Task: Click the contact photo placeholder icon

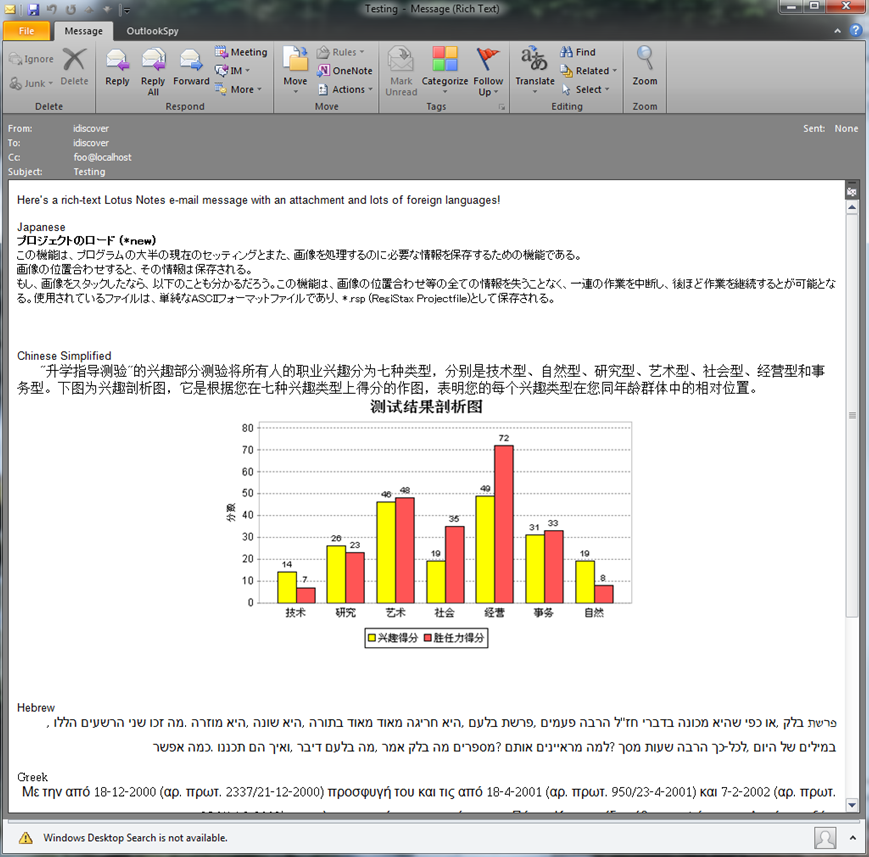Action: (x=825, y=838)
